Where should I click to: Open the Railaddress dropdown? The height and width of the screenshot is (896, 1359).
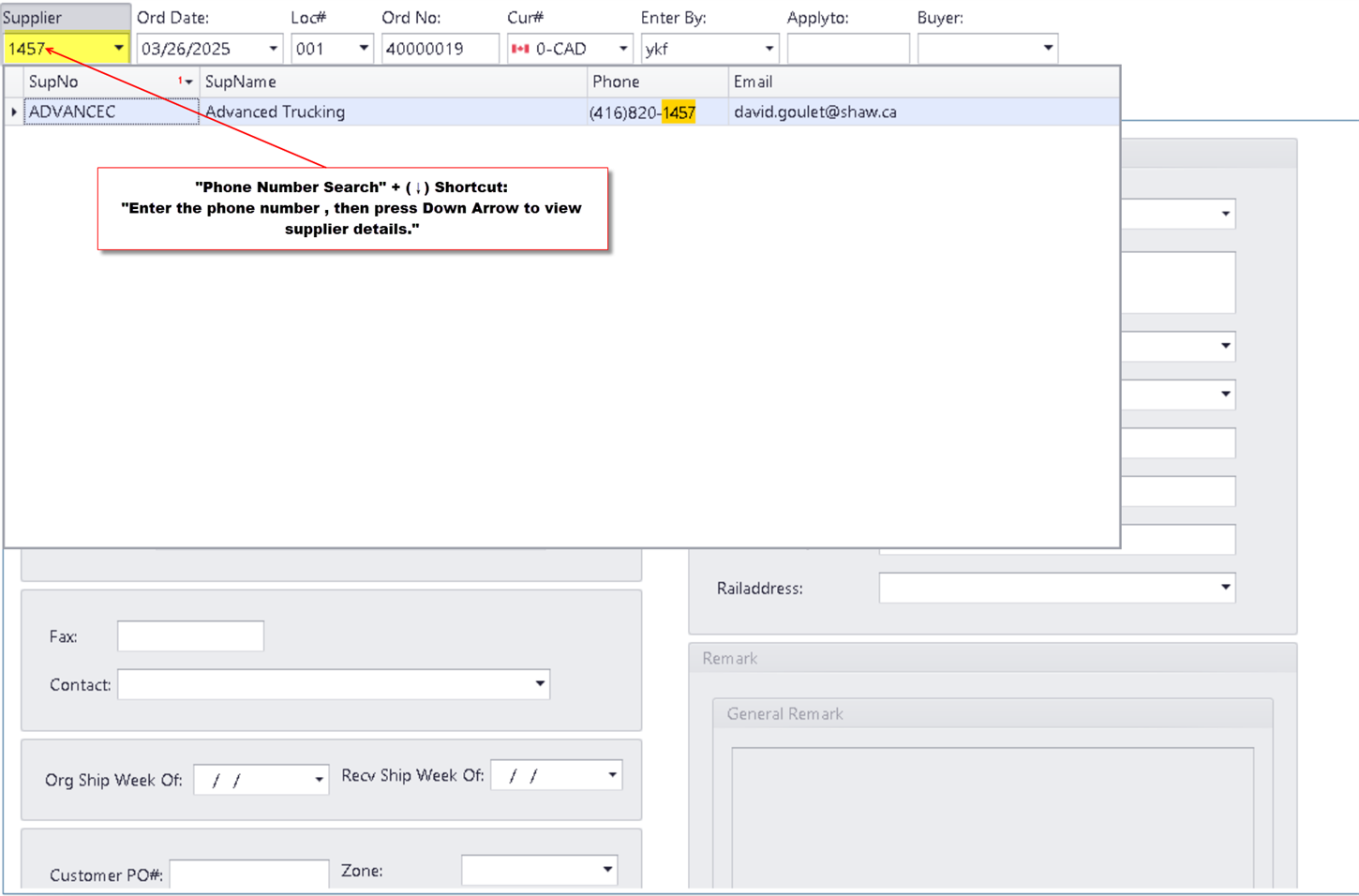(x=1224, y=588)
